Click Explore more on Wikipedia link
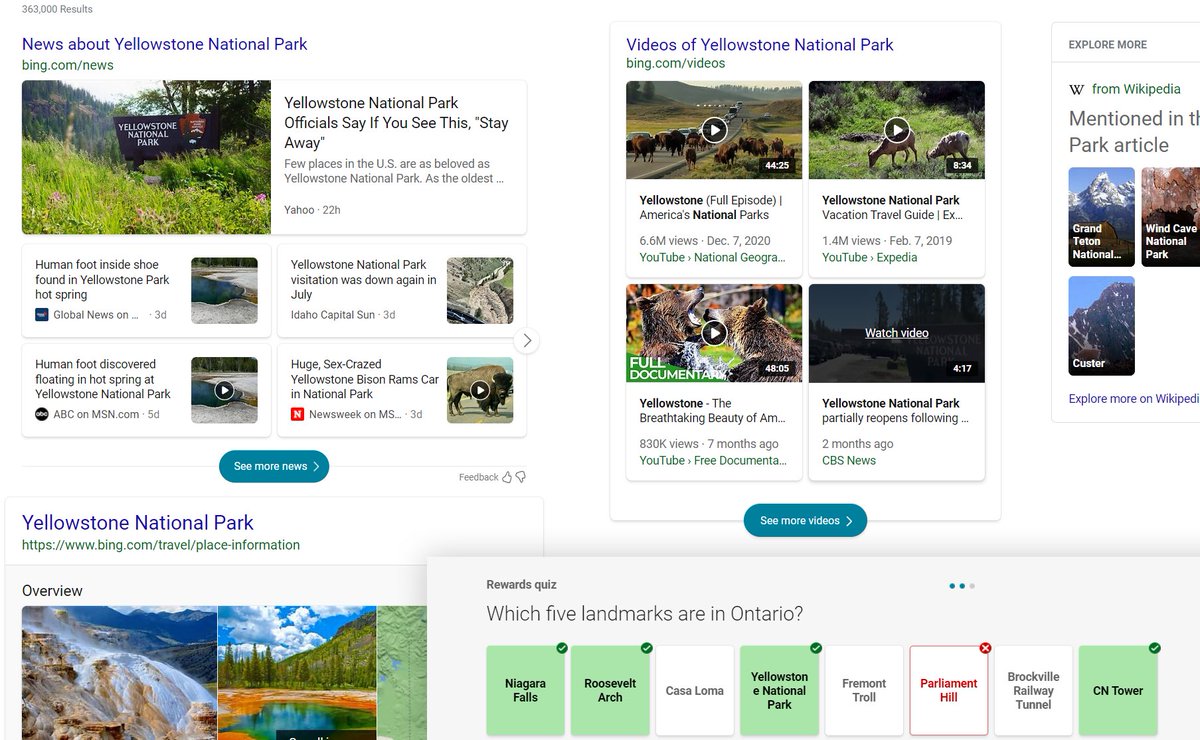 pos(1134,398)
